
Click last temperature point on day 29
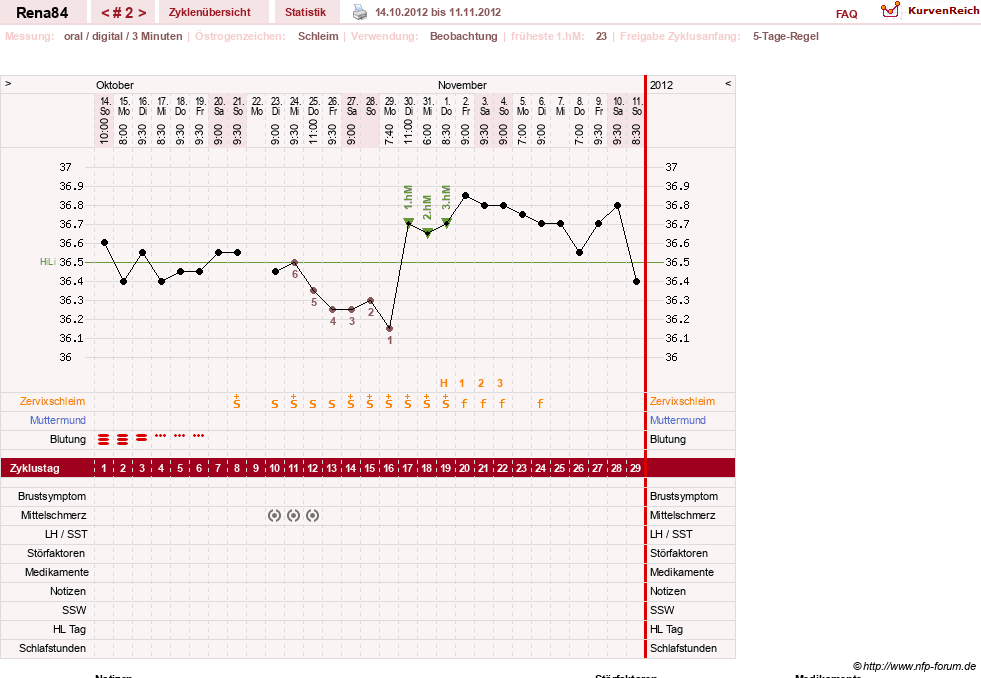(x=636, y=281)
